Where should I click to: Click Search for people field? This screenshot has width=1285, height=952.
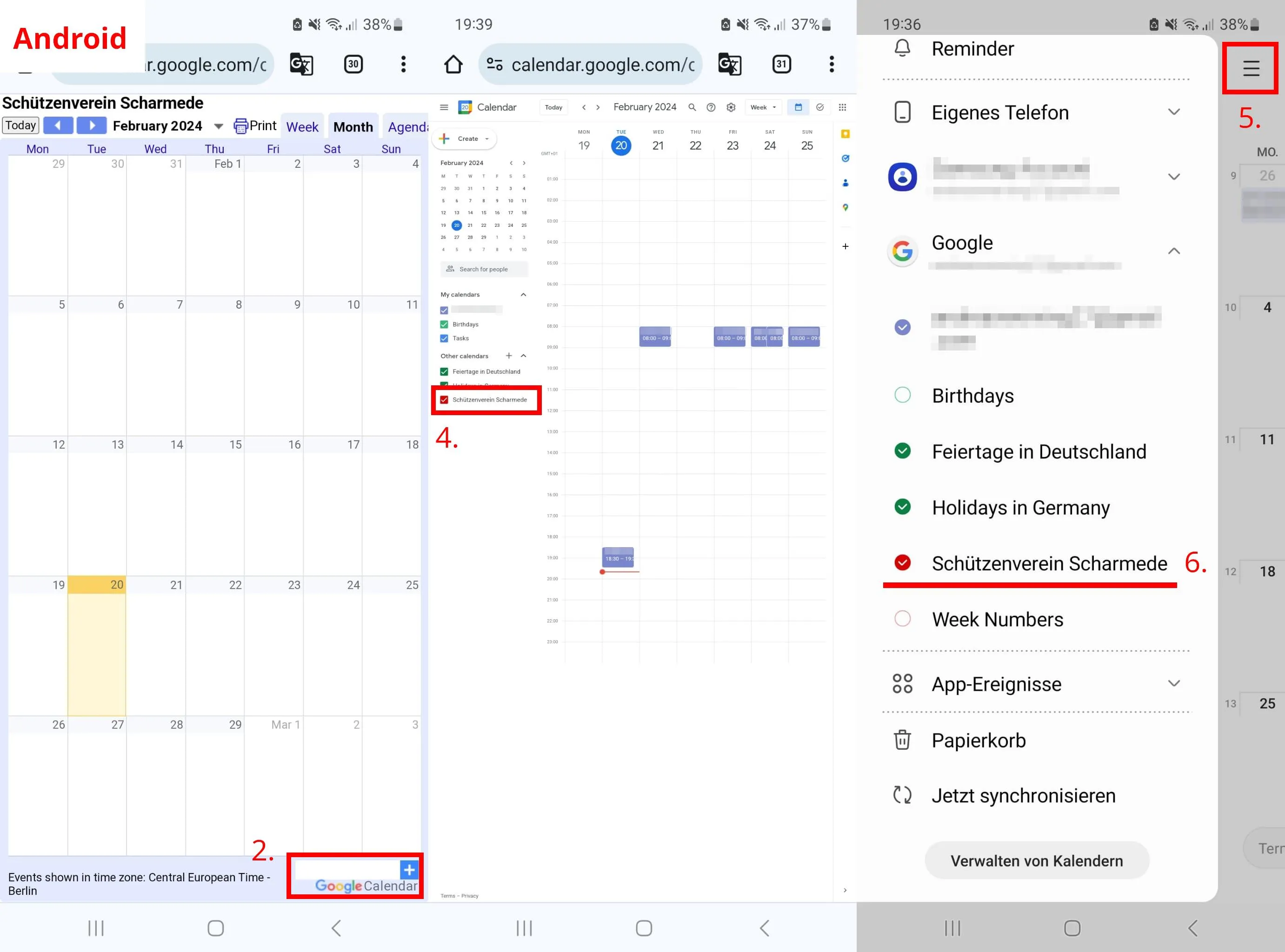(x=484, y=269)
